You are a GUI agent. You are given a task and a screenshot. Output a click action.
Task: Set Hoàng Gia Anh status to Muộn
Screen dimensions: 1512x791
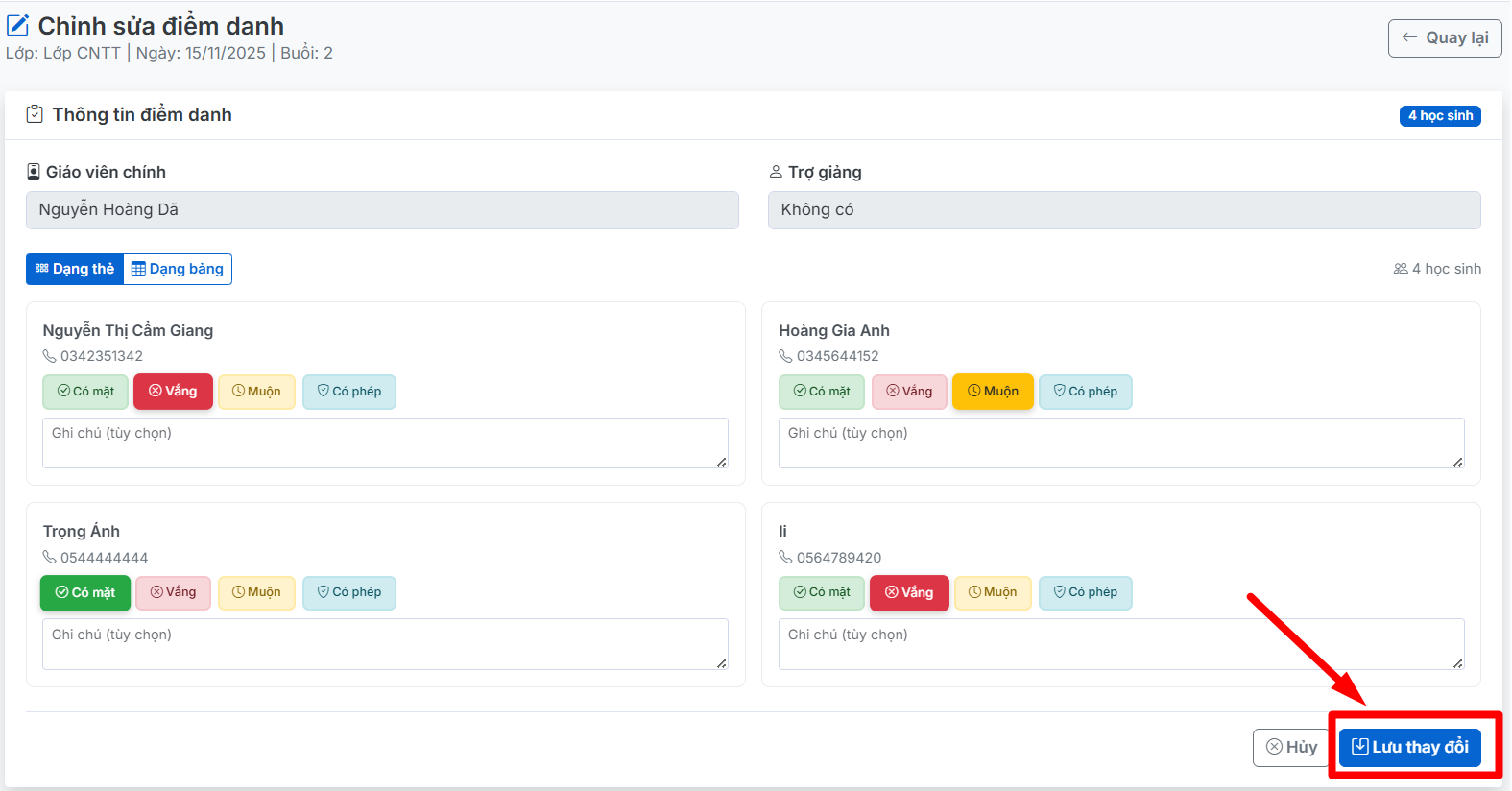[x=993, y=392]
